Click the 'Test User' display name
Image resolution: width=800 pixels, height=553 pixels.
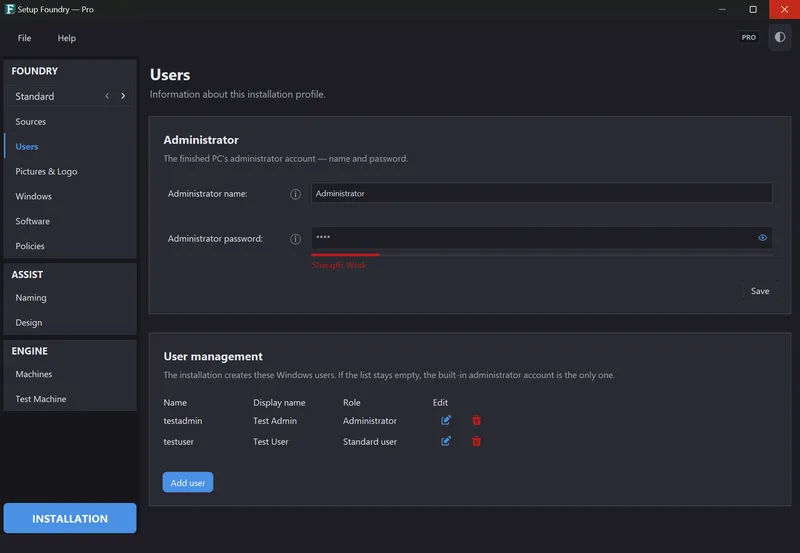click(270, 442)
